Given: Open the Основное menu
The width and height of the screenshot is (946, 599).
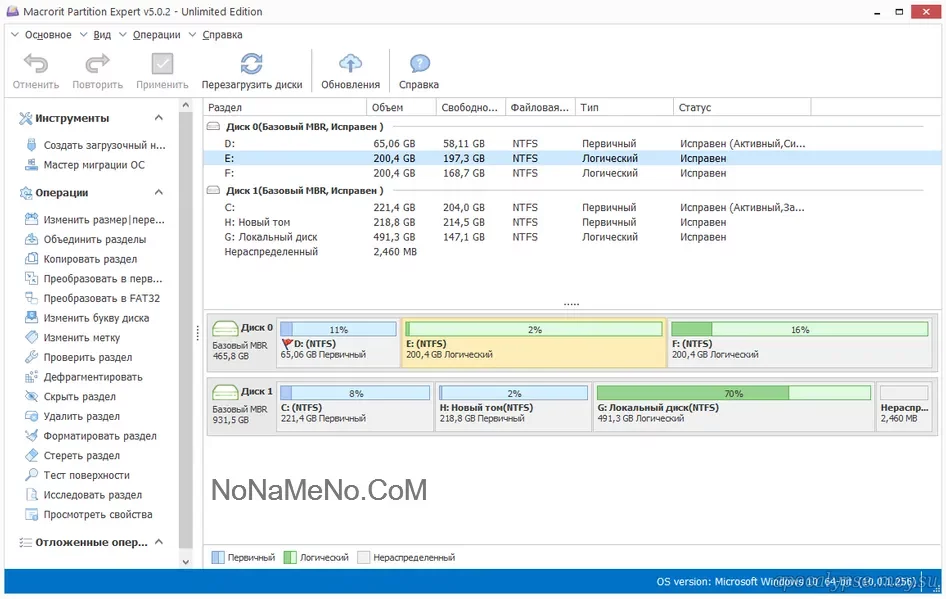Looking at the screenshot, I should coord(47,34).
